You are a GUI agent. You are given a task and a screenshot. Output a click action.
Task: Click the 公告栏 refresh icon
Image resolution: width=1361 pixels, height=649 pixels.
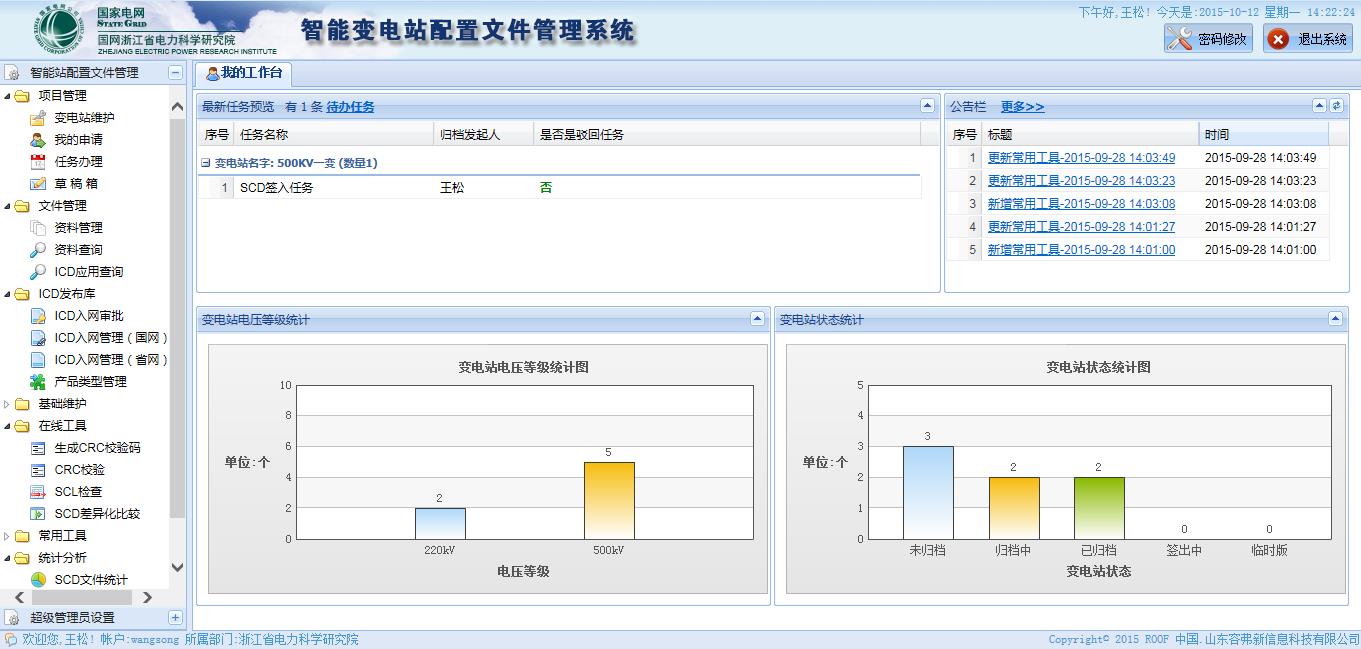1335,106
